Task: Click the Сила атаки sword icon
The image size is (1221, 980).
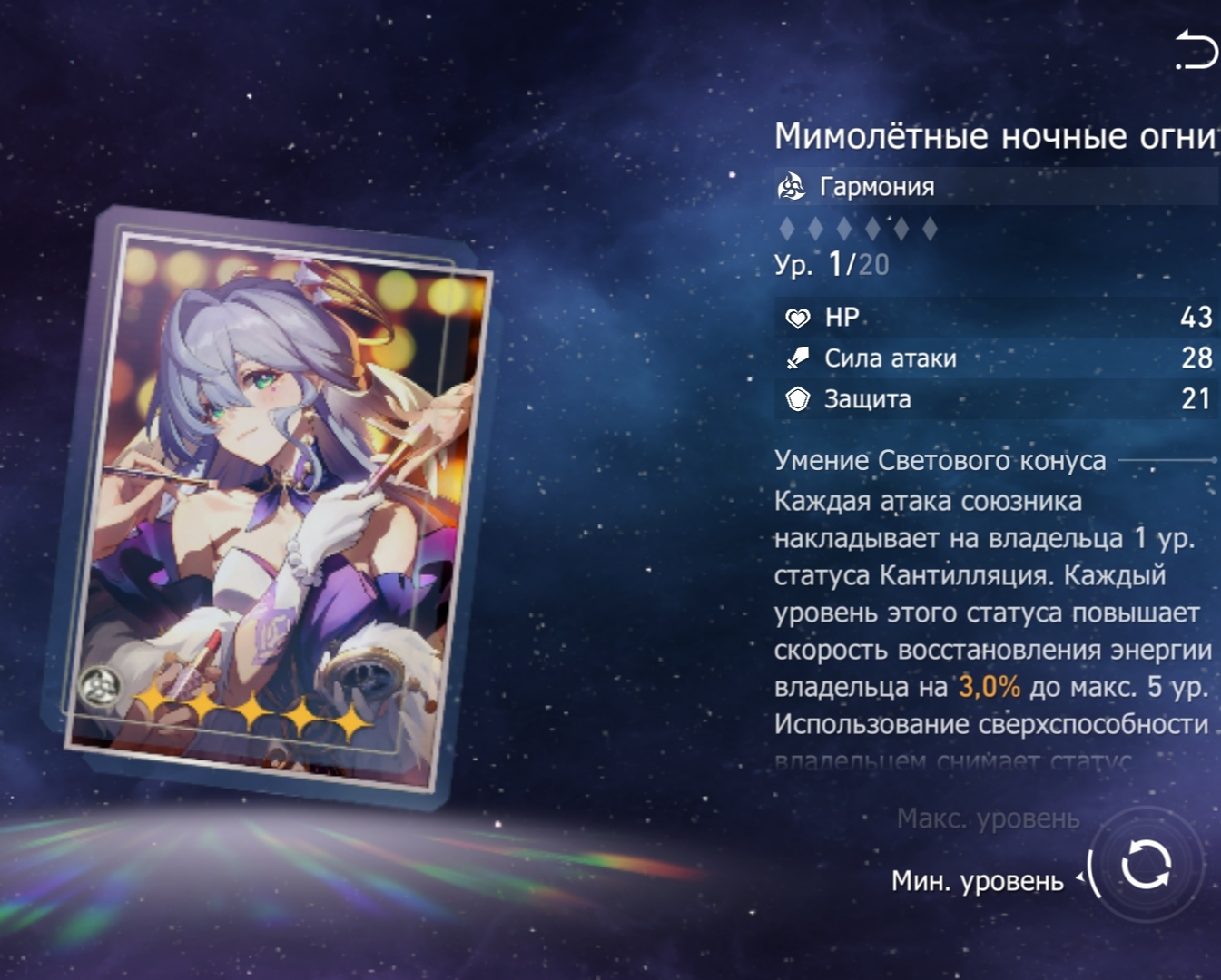Action: coord(797,358)
